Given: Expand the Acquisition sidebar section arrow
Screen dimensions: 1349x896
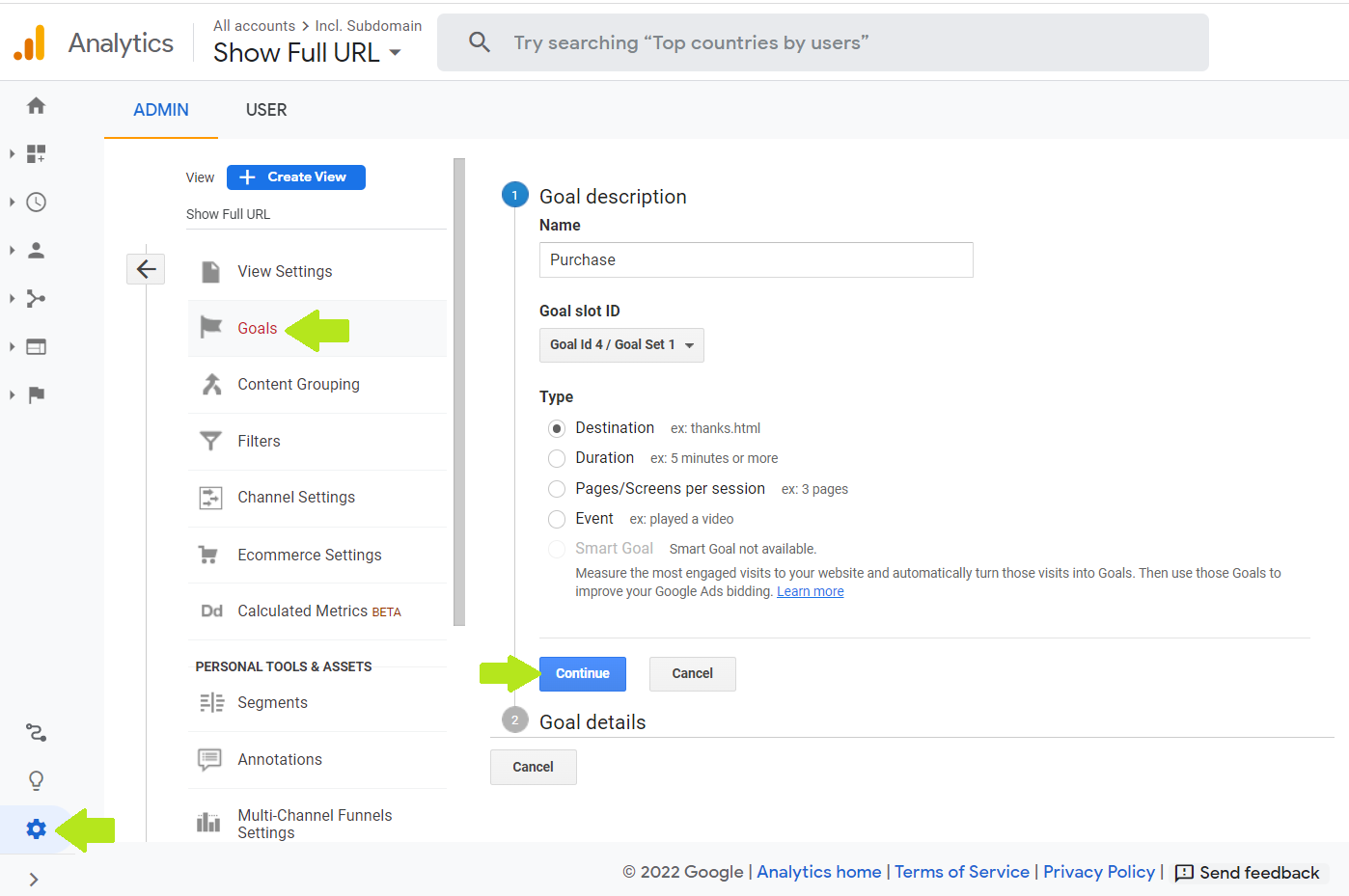Looking at the screenshot, I should point(12,298).
